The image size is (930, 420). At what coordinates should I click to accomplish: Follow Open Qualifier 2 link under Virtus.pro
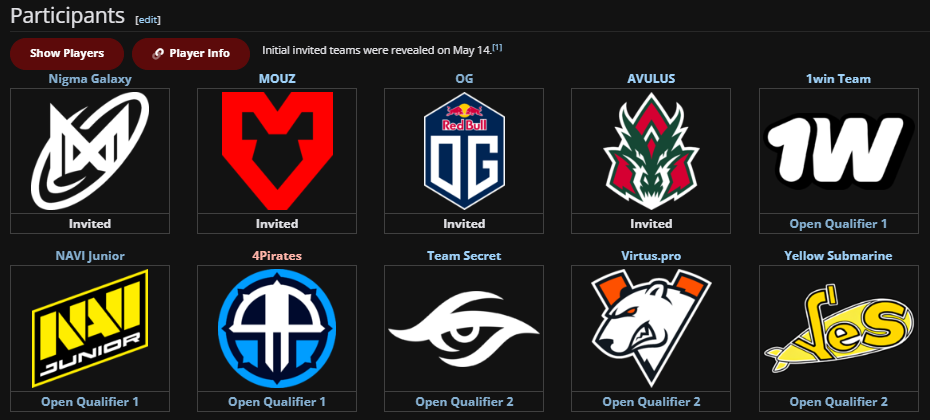click(651, 402)
